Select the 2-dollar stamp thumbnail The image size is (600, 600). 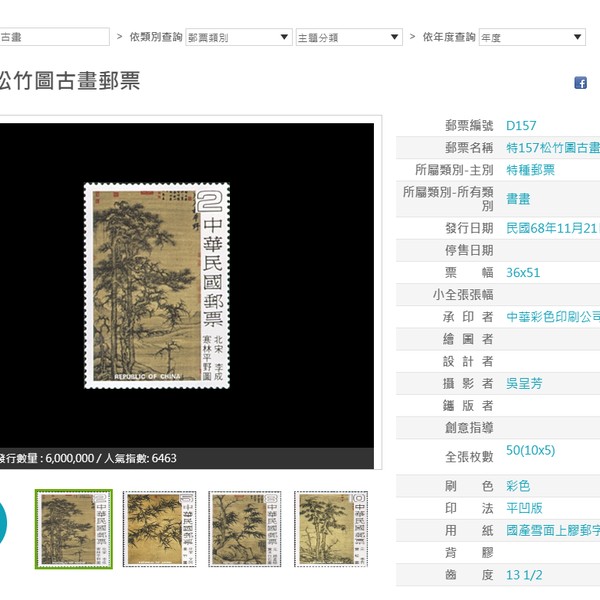74,529
